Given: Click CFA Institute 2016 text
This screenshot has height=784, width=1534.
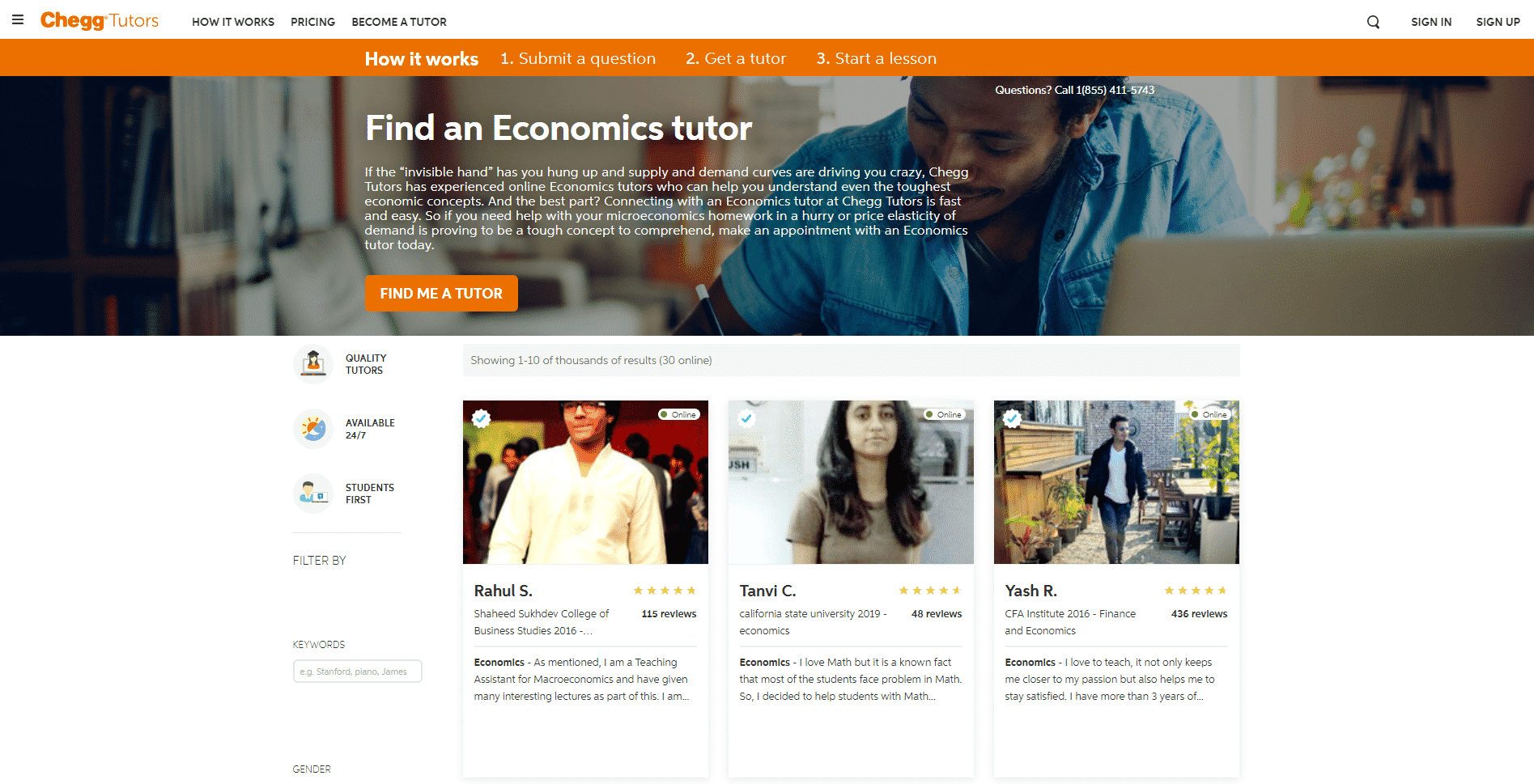Looking at the screenshot, I should point(1070,622).
